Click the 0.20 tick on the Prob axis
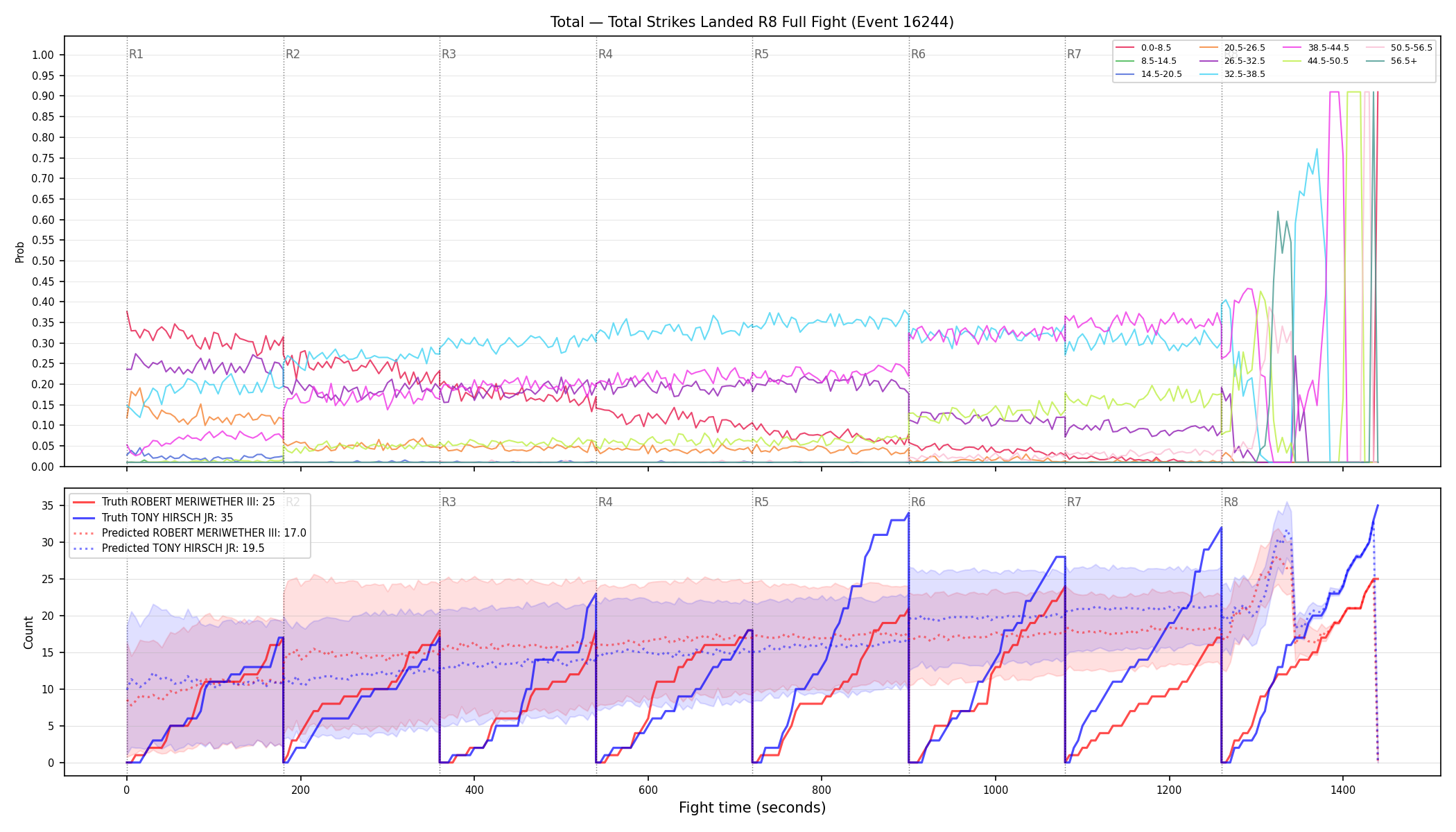 [43, 385]
